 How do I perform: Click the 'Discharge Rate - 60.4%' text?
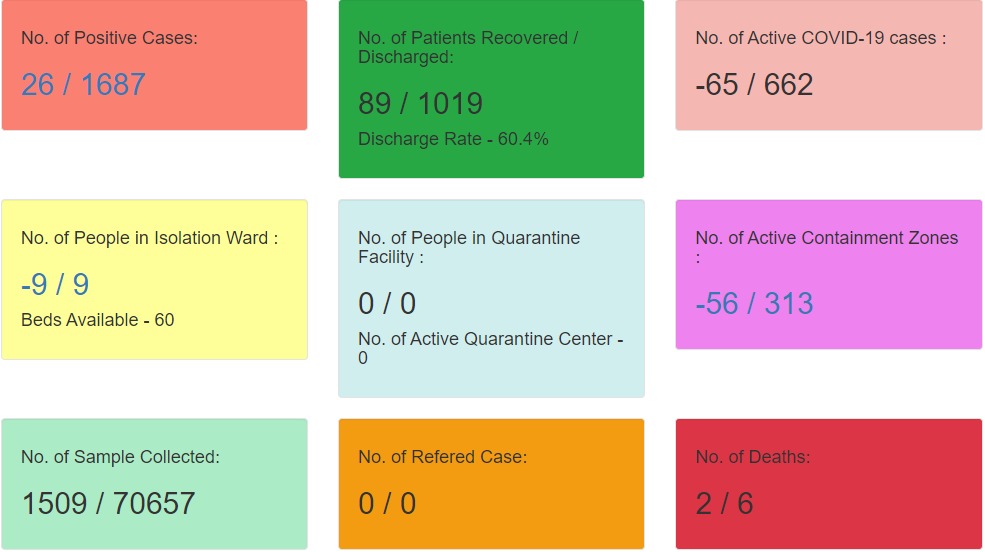point(453,139)
